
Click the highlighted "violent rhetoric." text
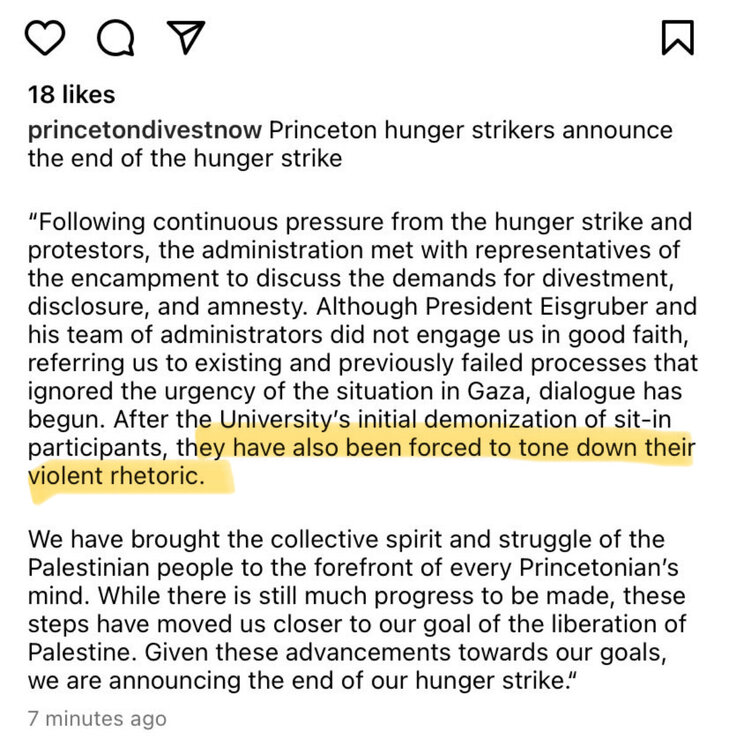pos(119,477)
